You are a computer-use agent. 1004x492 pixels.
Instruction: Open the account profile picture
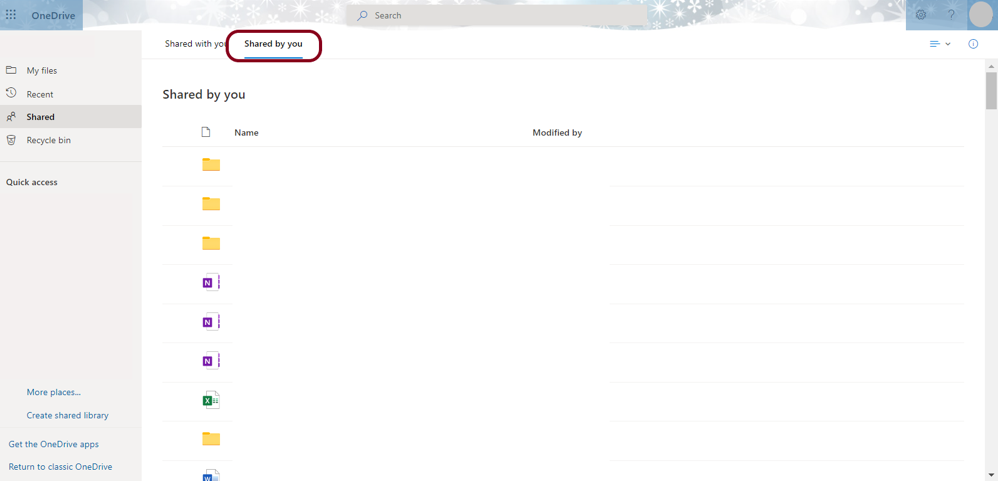point(986,15)
